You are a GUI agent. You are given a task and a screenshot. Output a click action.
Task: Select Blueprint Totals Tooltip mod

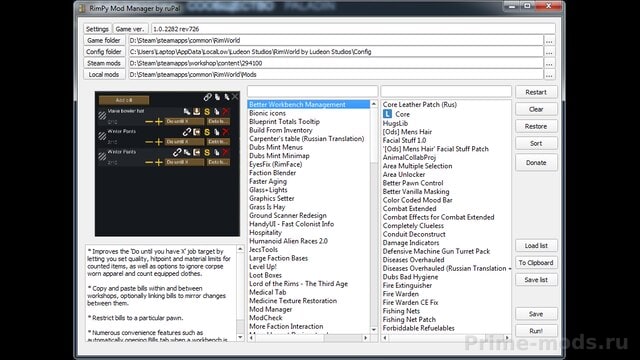[284, 122]
